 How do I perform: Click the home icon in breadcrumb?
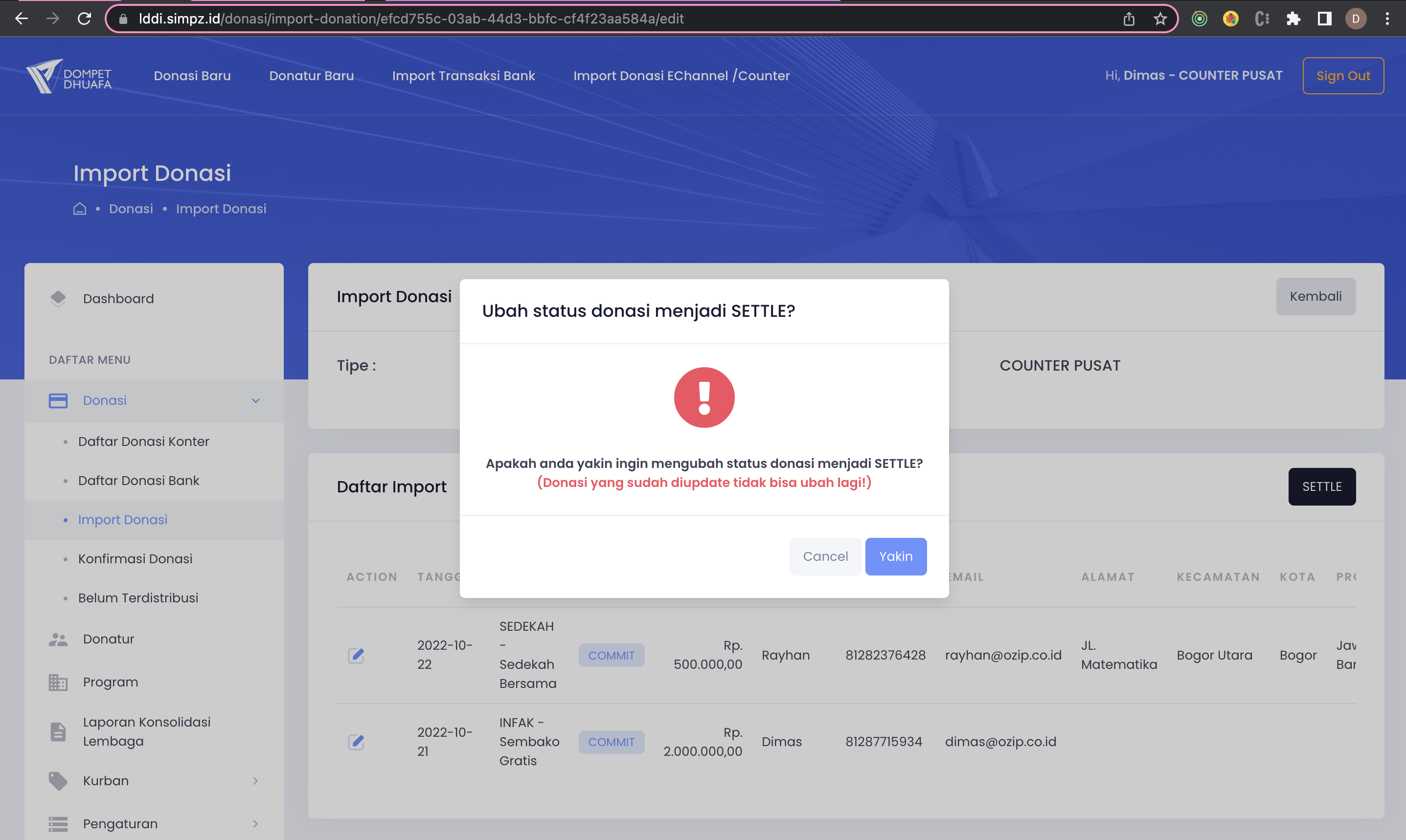(80, 209)
